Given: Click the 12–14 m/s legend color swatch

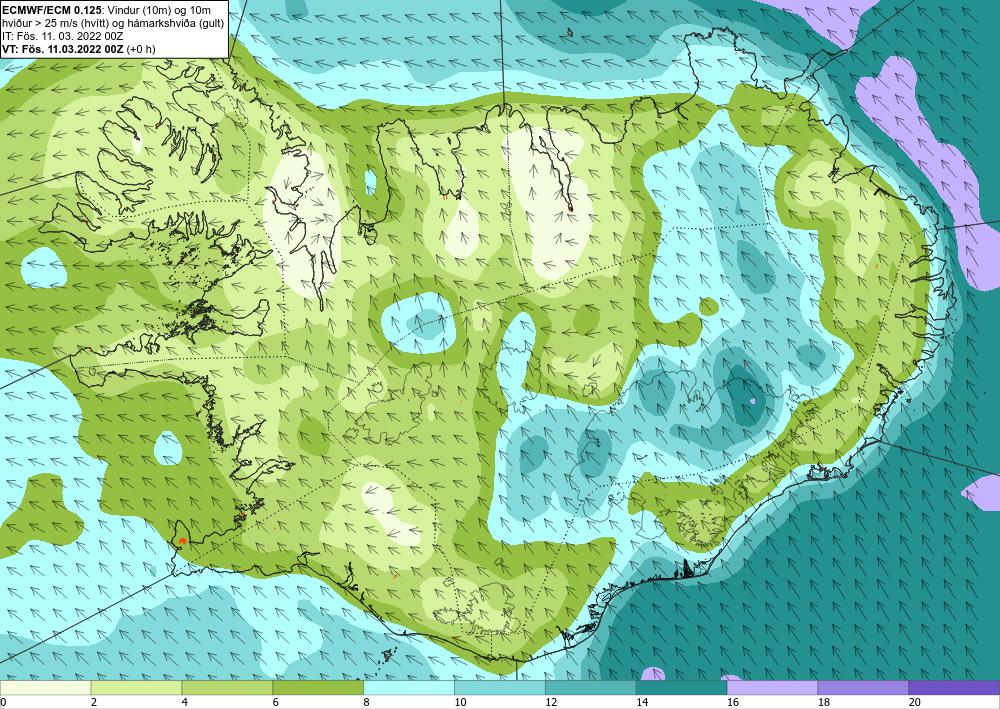Looking at the screenshot, I should coord(591,688).
